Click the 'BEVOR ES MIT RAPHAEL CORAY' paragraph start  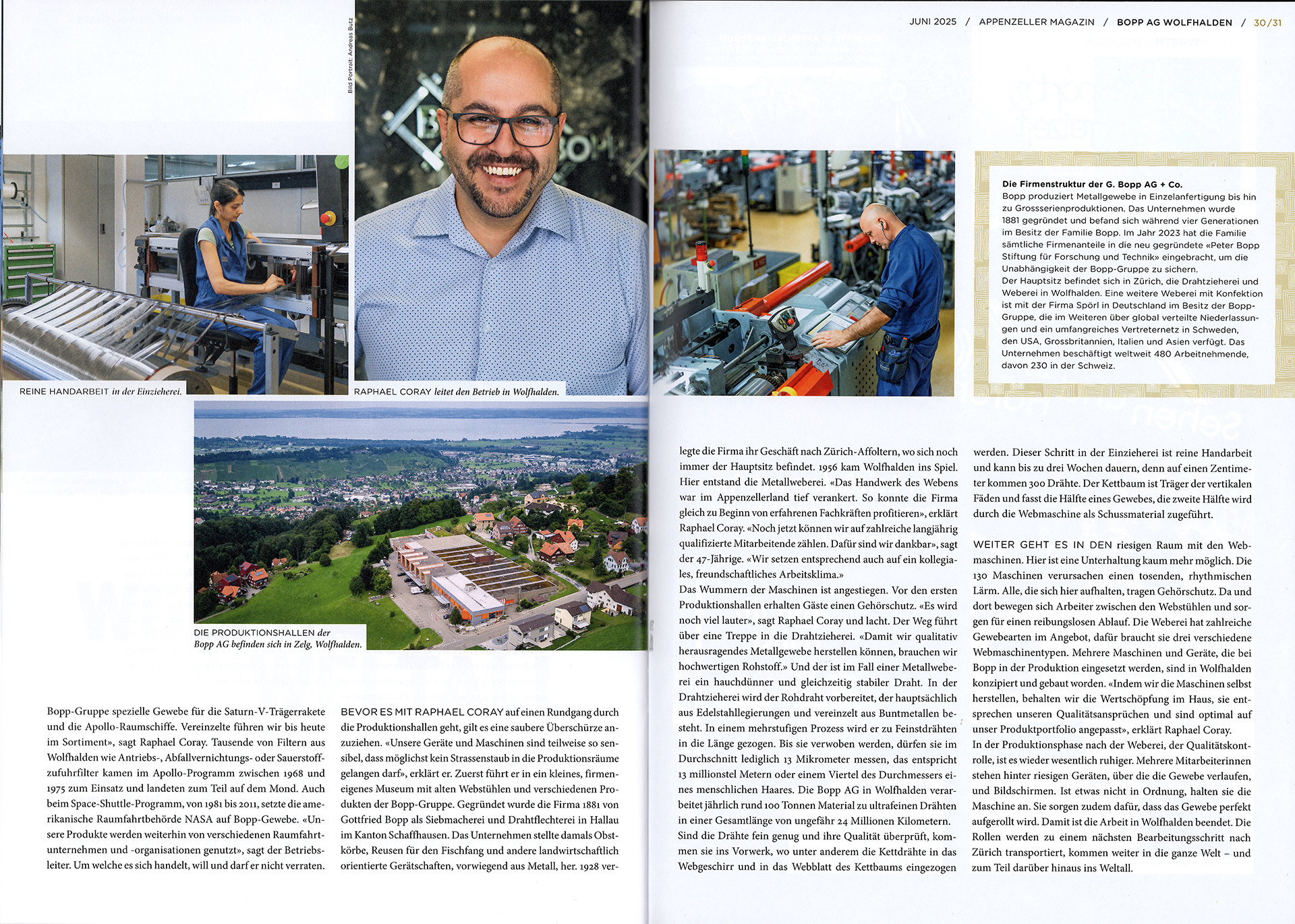422,712
